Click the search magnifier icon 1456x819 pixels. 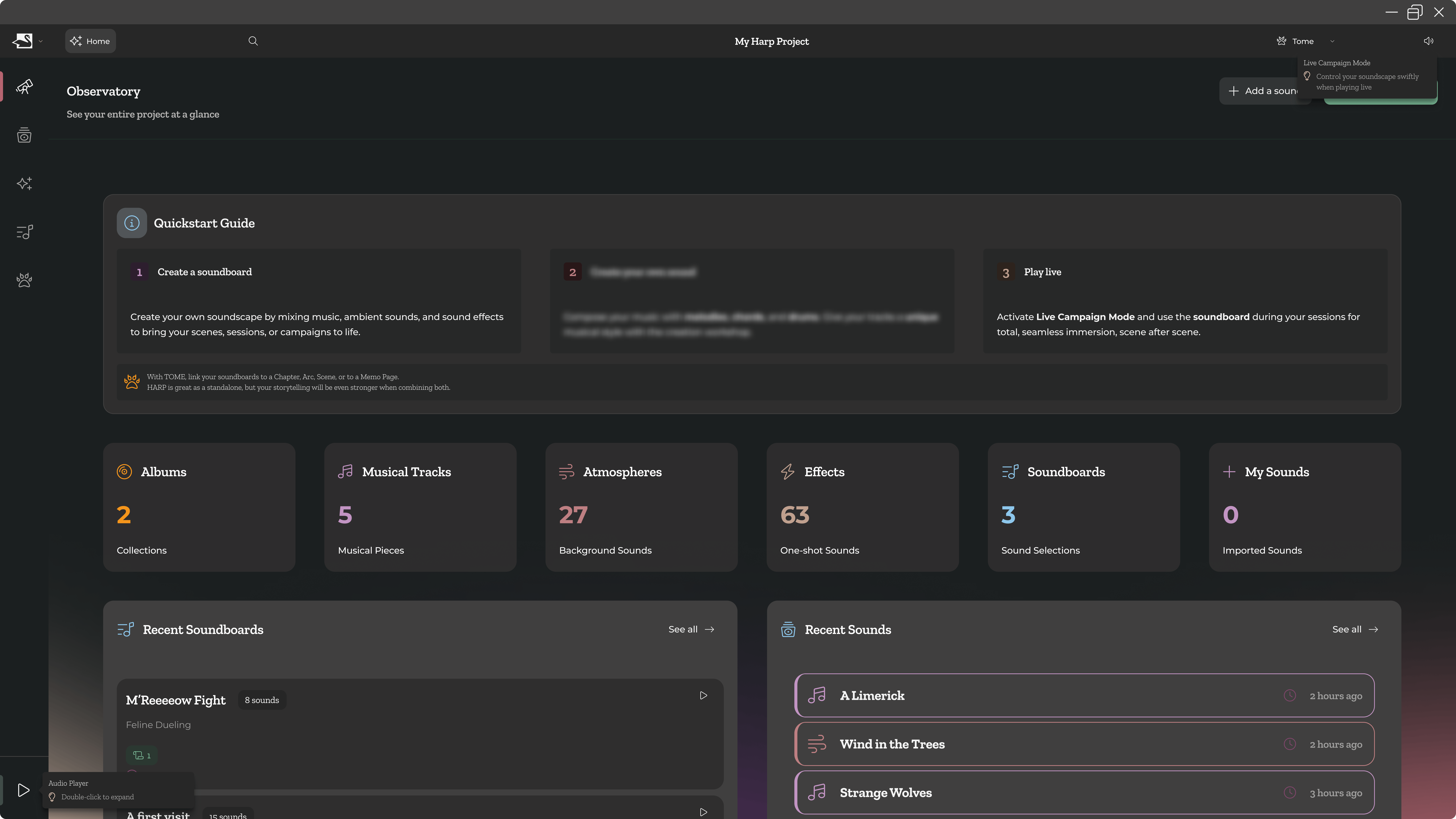tap(253, 41)
